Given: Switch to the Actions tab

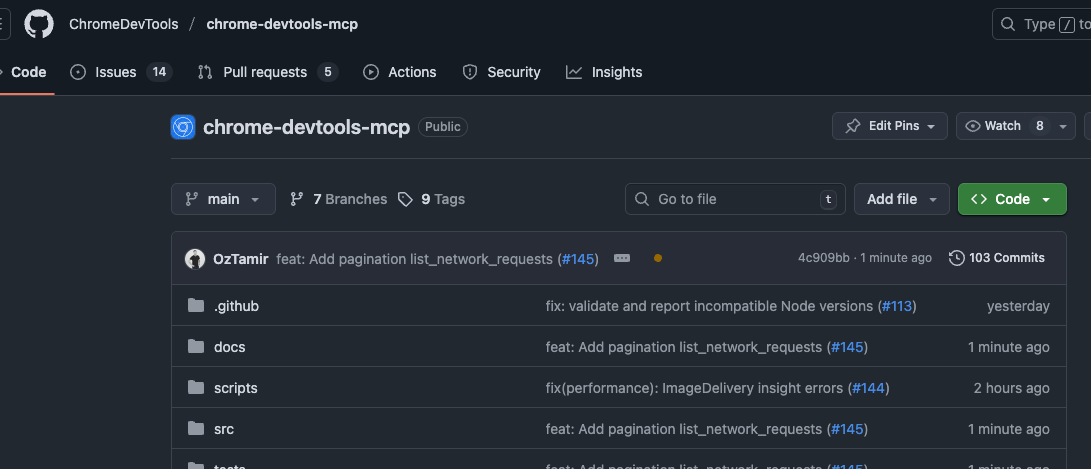Looking at the screenshot, I should [400, 72].
